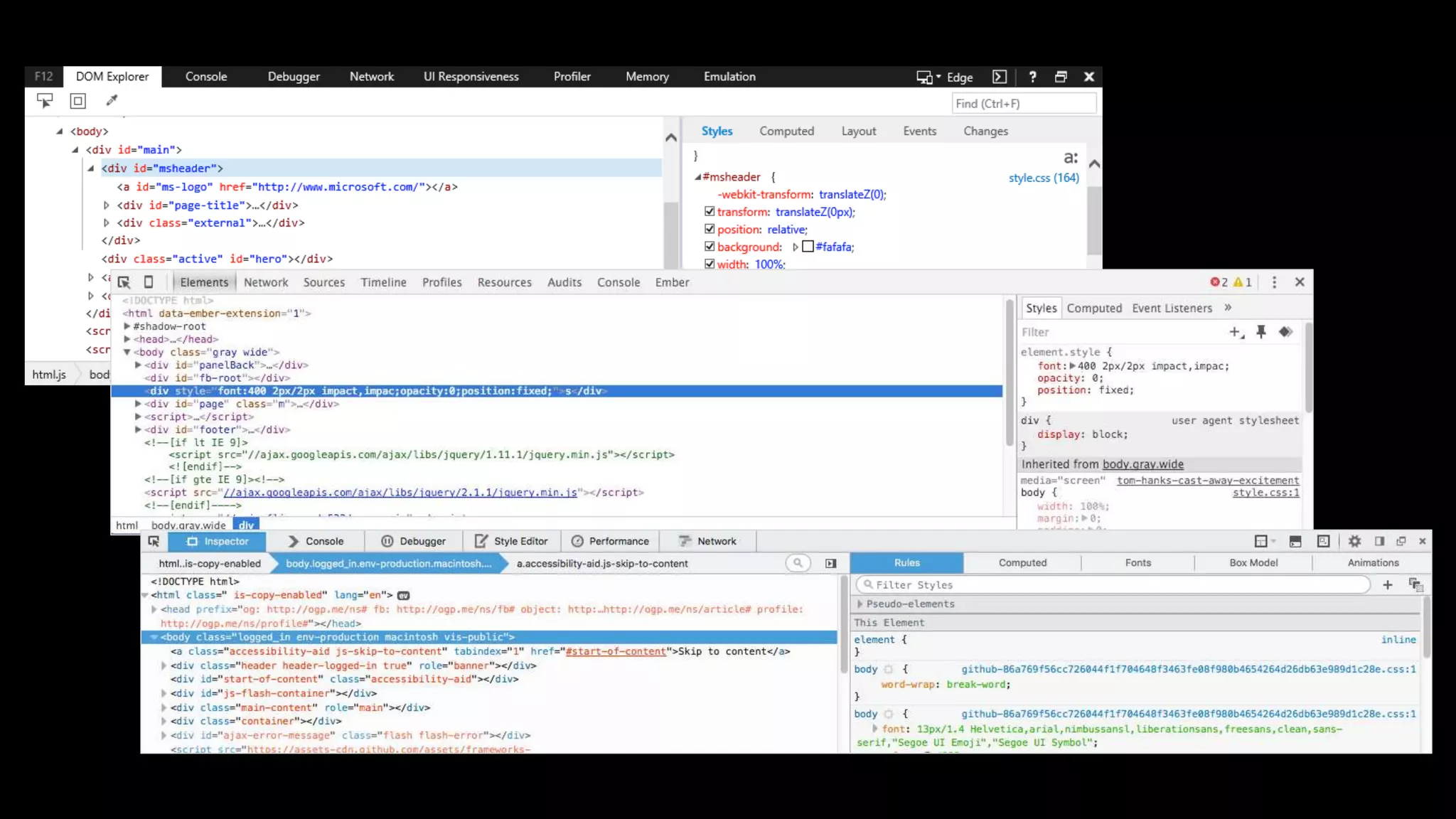Show Chrome warning count badge
This screenshot has height=819, width=1456.
click(x=1243, y=282)
